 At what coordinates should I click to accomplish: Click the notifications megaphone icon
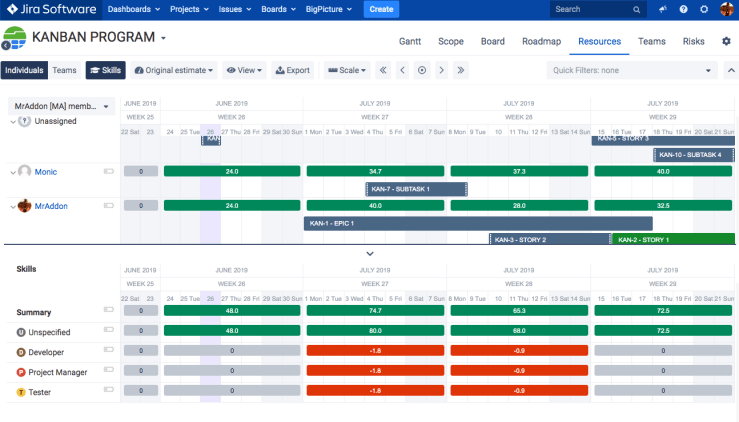[x=662, y=9]
